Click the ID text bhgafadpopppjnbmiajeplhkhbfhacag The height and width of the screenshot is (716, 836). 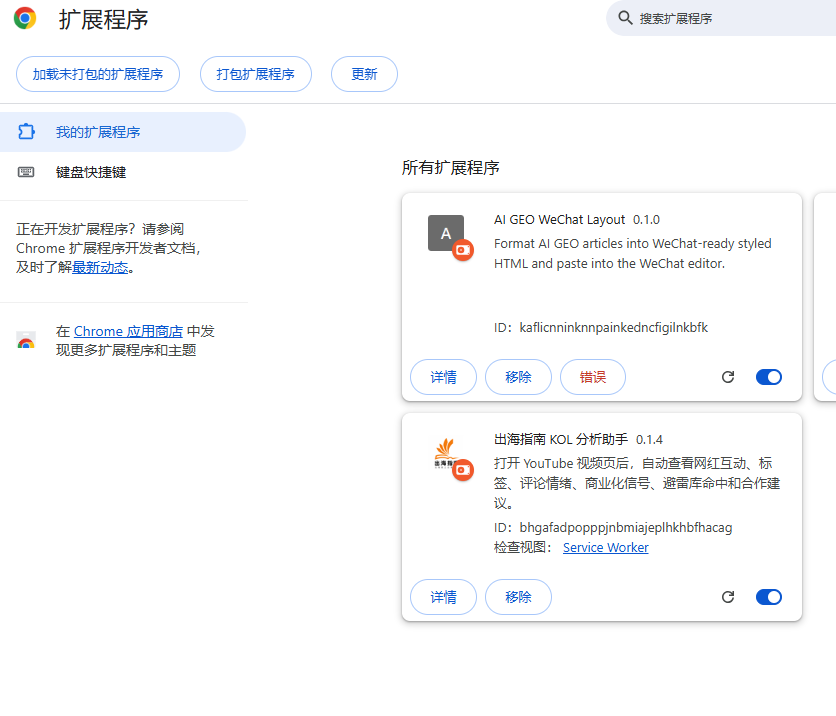tap(626, 528)
